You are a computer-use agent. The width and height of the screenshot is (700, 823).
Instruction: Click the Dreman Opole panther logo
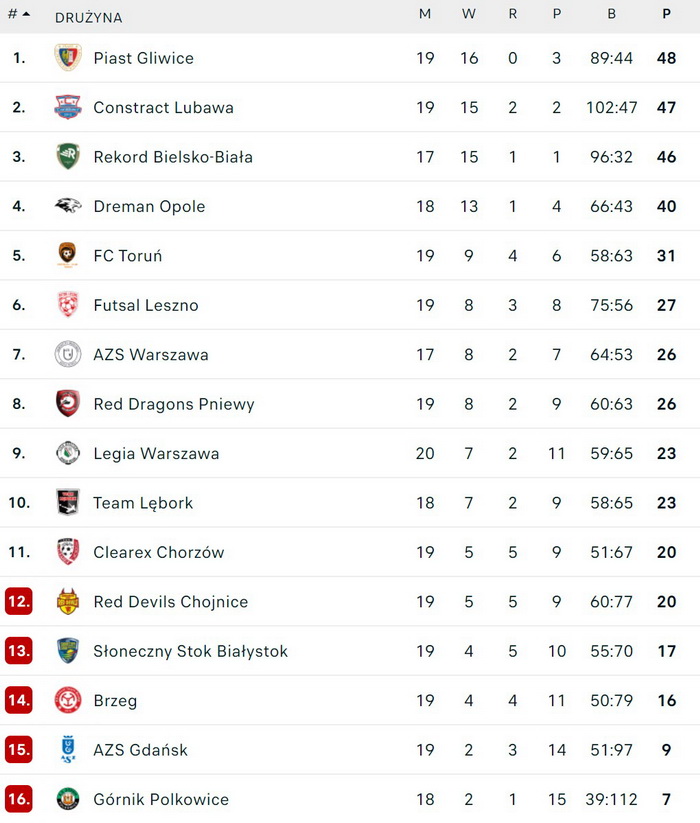(x=68, y=206)
